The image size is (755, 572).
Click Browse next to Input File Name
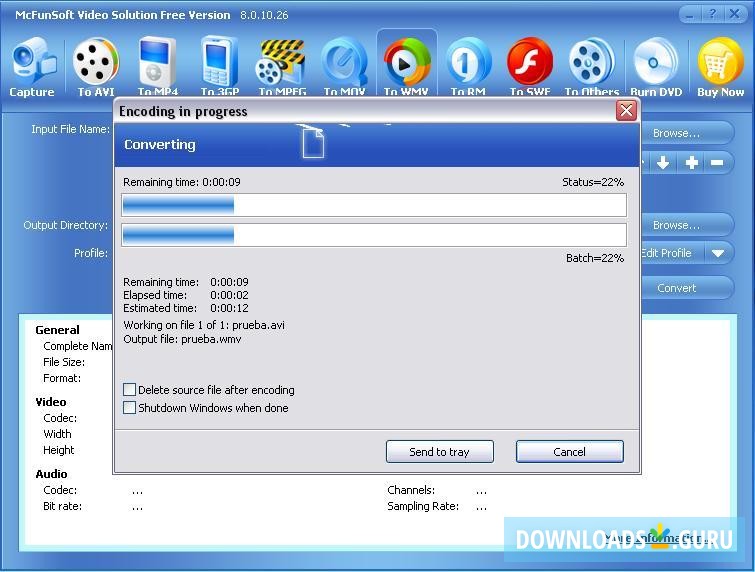687,133
